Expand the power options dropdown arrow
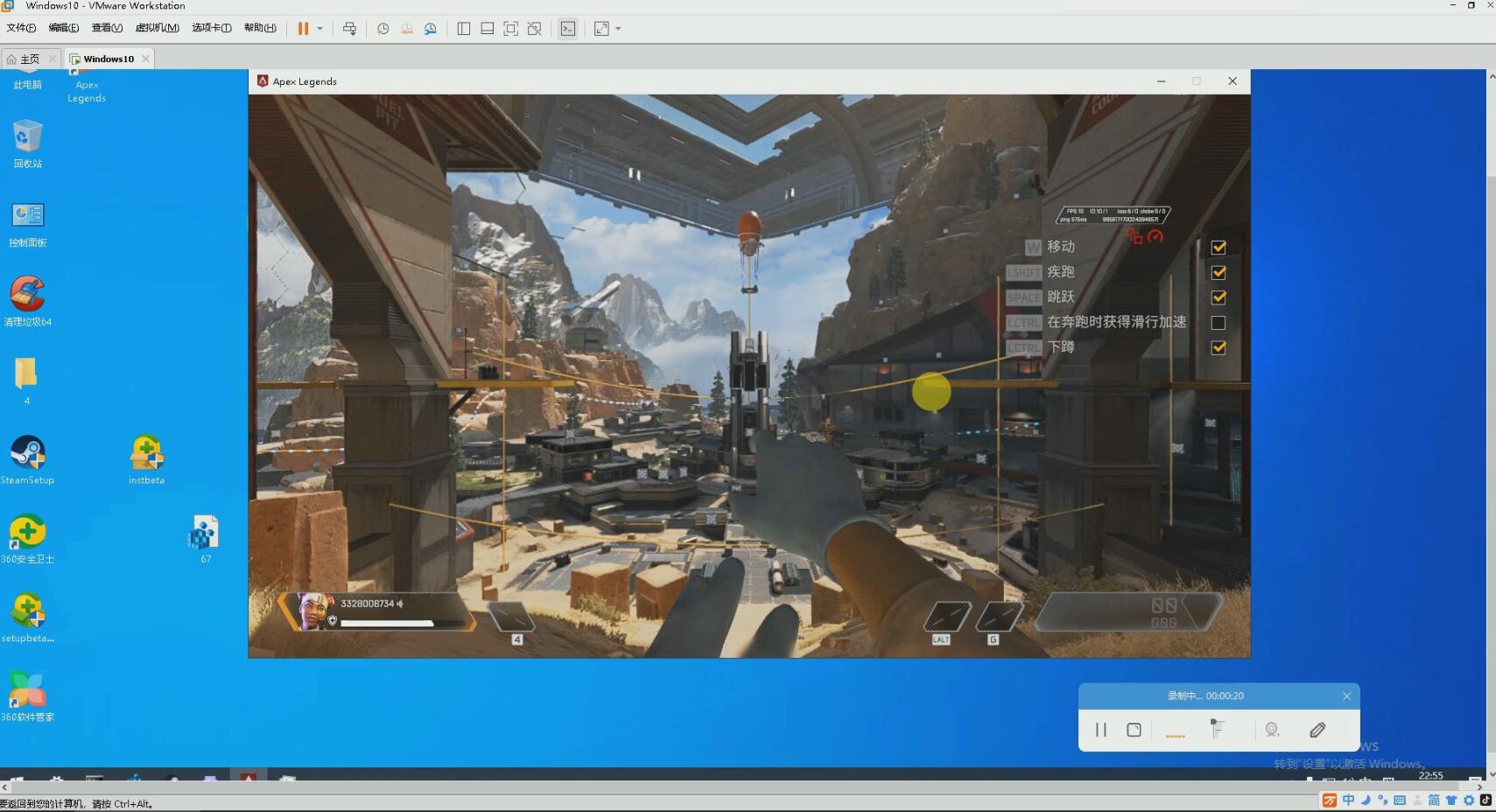1496x812 pixels. (320, 29)
